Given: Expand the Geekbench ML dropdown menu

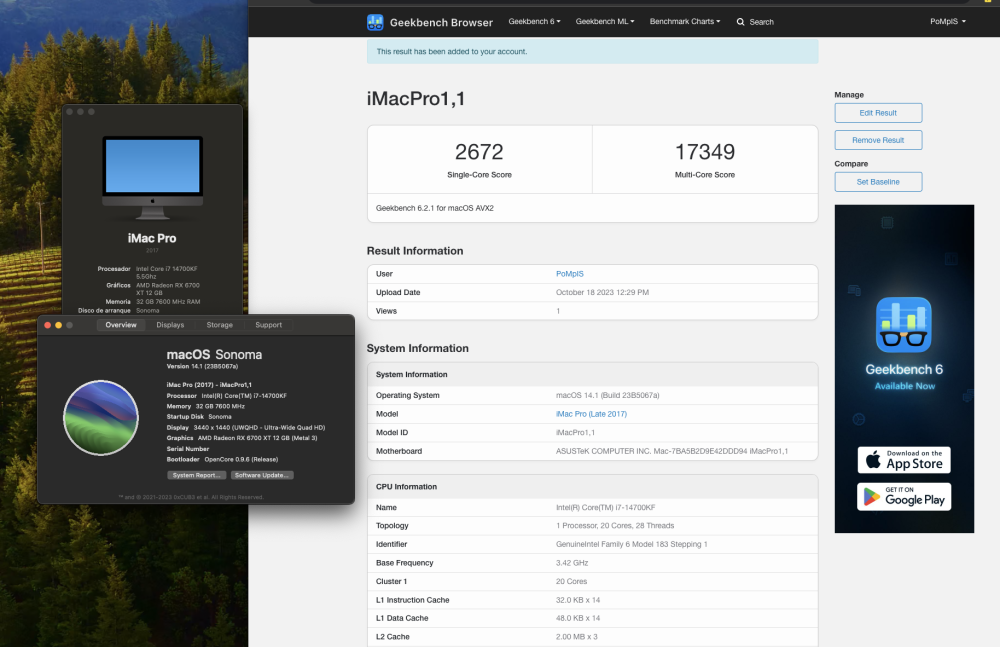Looking at the screenshot, I should [605, 22].
